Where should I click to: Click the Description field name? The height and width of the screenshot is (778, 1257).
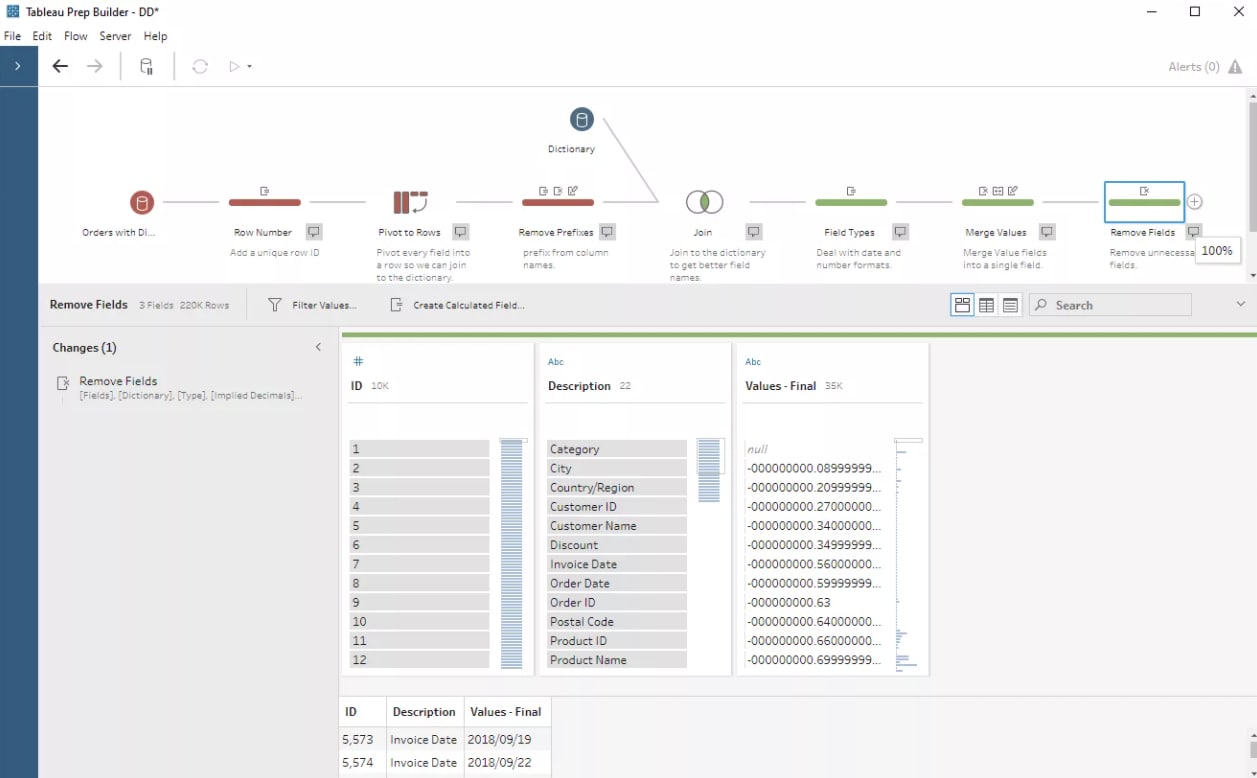[x=579, y=386]
